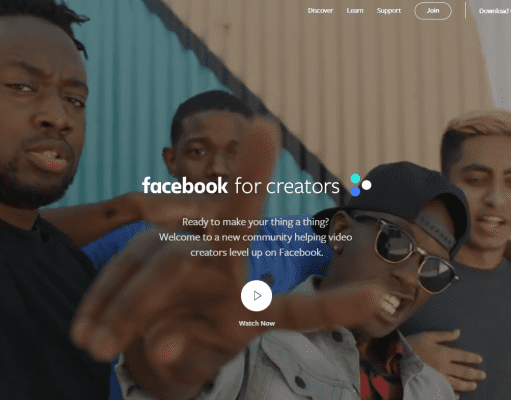Click the 'creators level up on Facebook' line

pos(257,253)
